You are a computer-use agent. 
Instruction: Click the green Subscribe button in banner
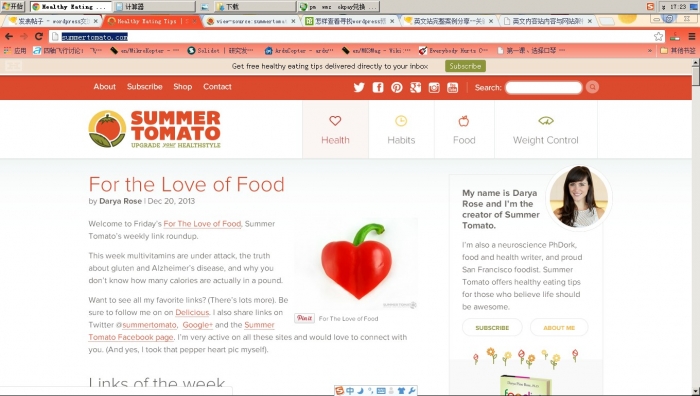(465, 66)
